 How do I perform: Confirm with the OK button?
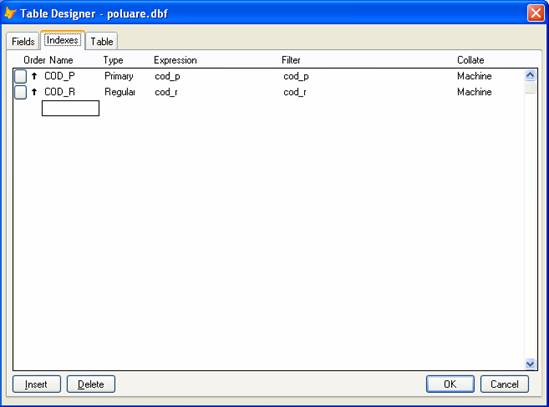450,384
